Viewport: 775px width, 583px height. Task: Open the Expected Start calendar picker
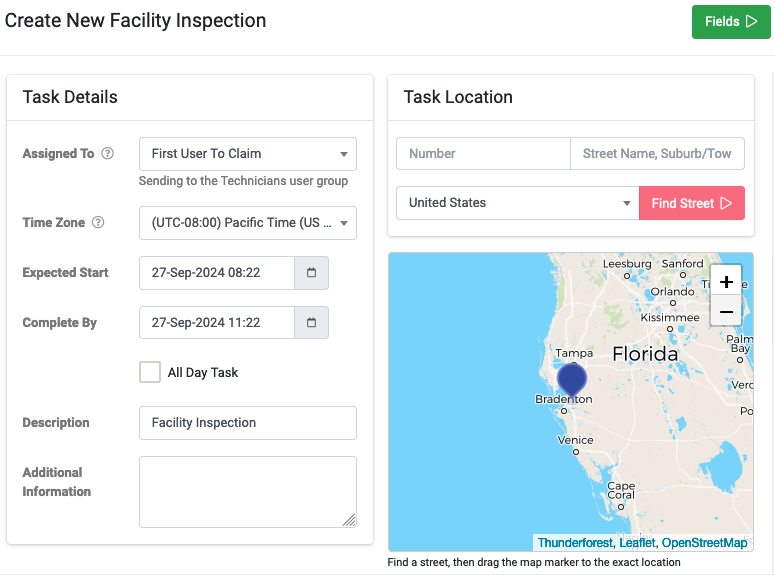(311, 273)
